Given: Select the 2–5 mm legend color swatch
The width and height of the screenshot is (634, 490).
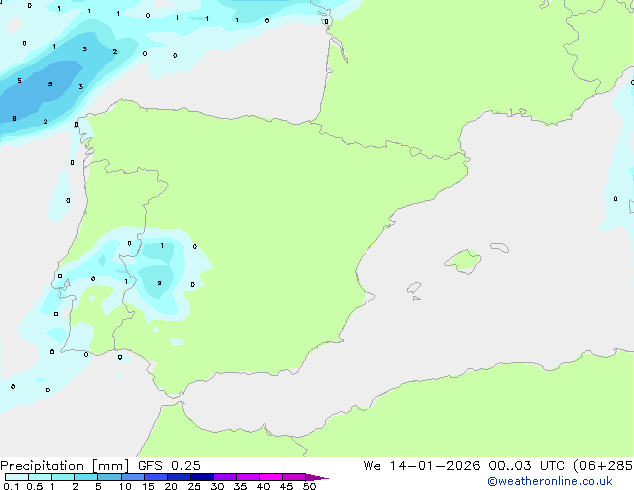Looking at the screenshot, I should click(x=86, y=477).
